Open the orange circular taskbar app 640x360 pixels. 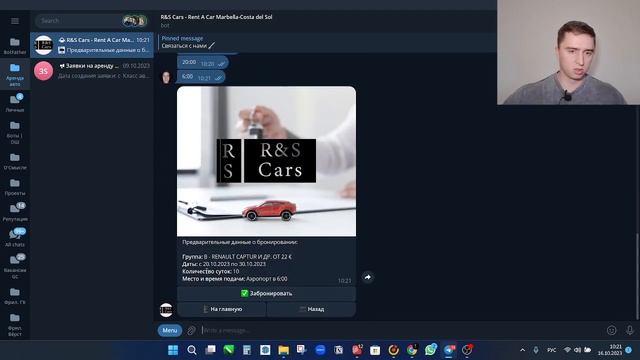[x=393, y=350]
